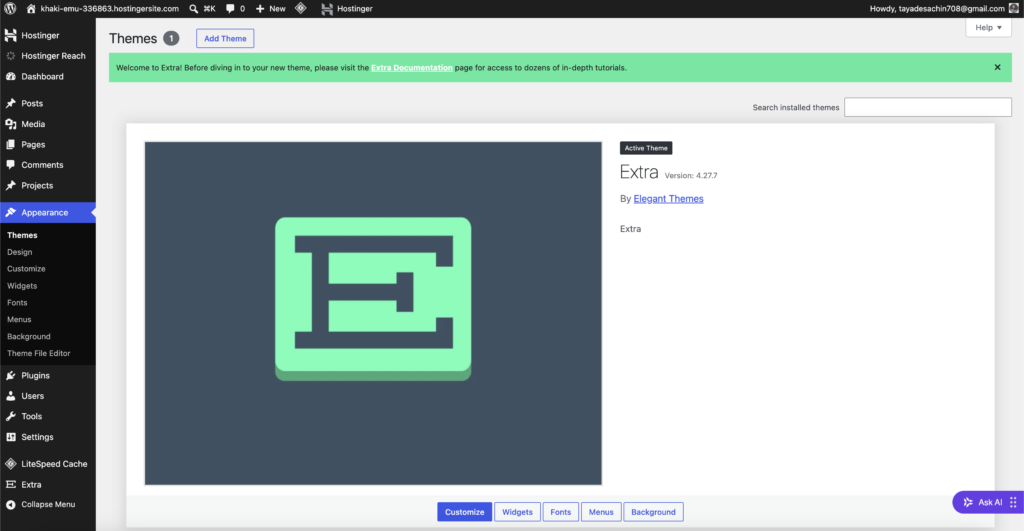Click blue Customize button below theme
Screen dimensions: 1024x531
point(464,512)
